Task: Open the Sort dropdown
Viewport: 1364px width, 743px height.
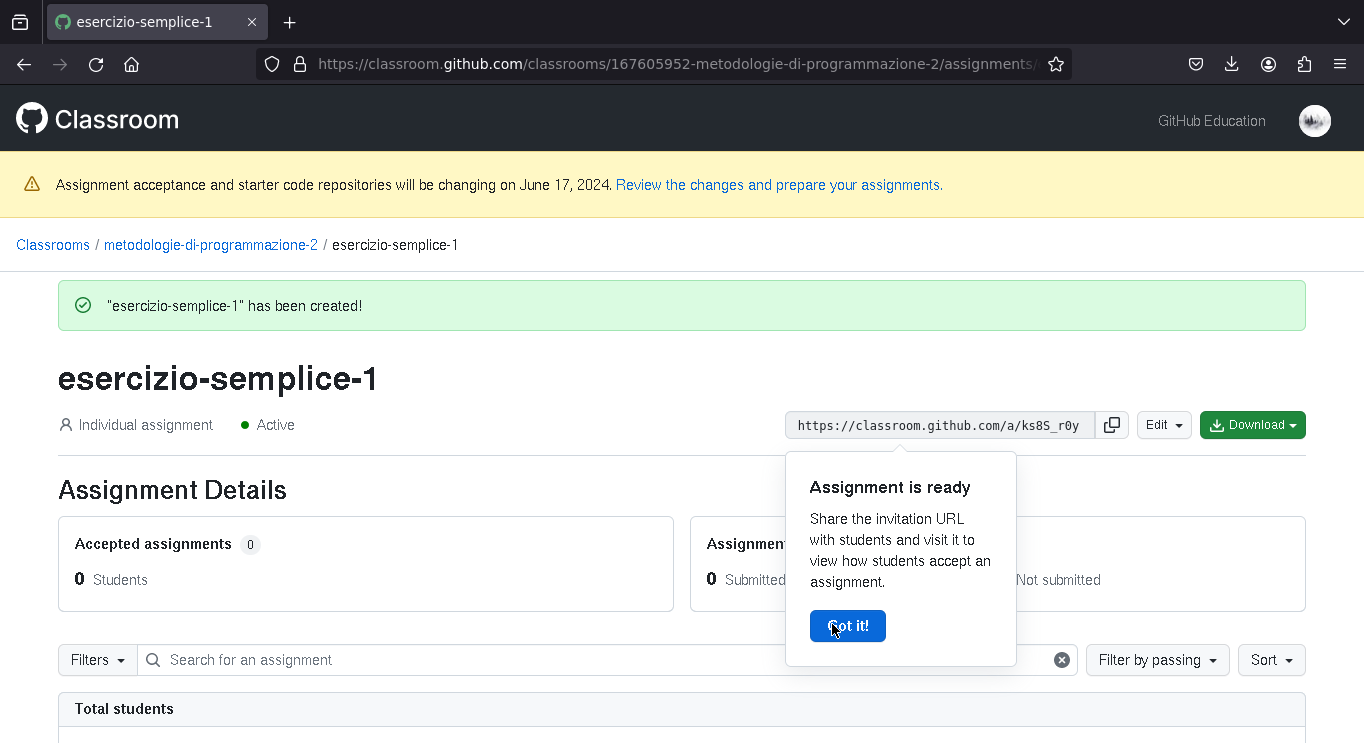Action: [x=1272, y=660]
